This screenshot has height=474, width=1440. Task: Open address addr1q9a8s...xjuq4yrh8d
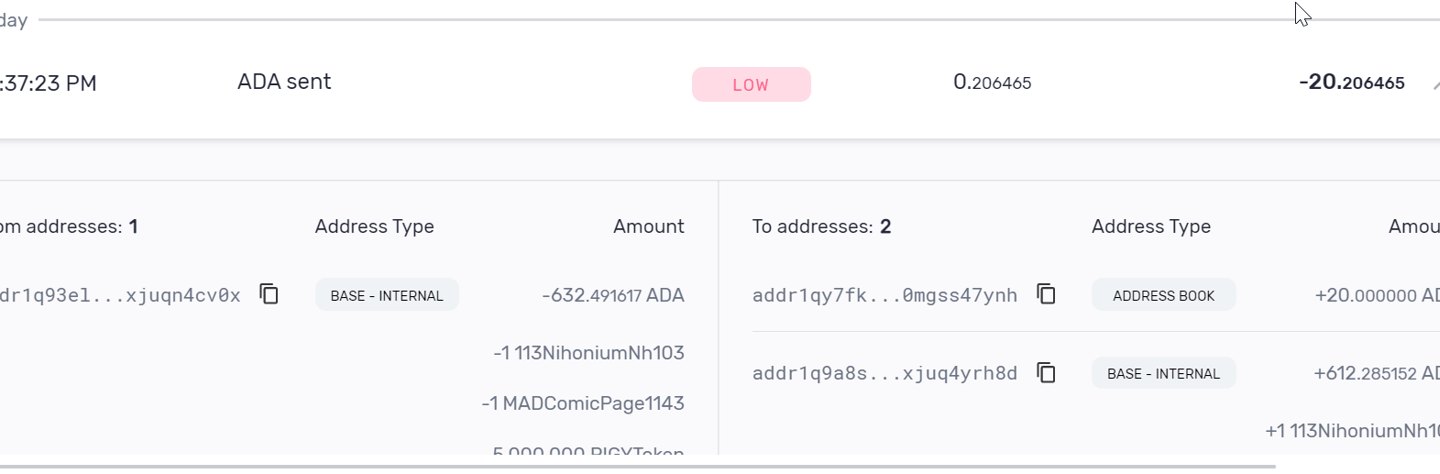884,374
